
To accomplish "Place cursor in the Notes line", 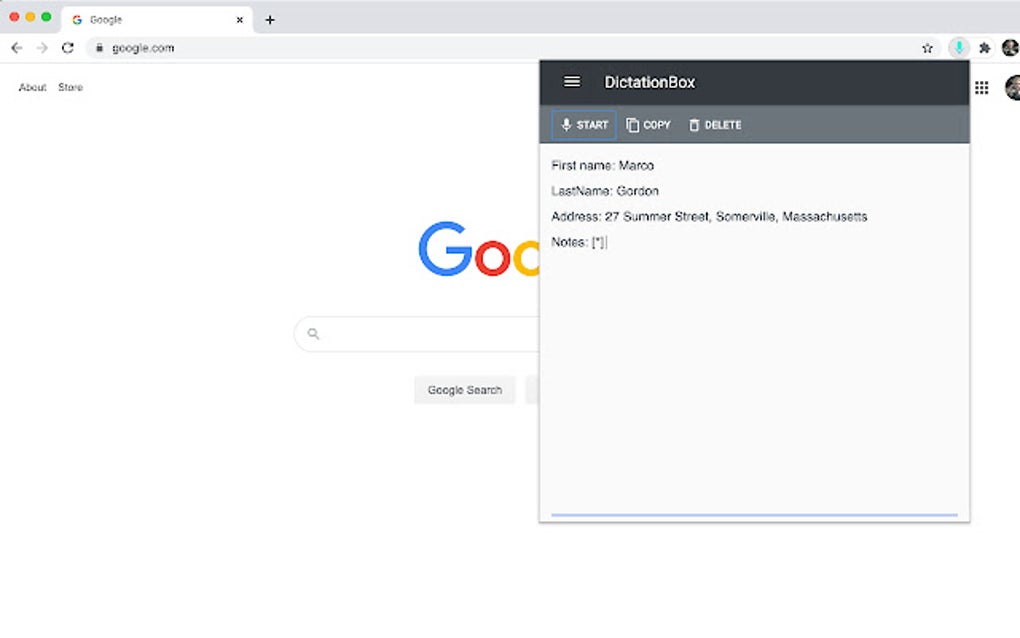I will tap(579, 242).
